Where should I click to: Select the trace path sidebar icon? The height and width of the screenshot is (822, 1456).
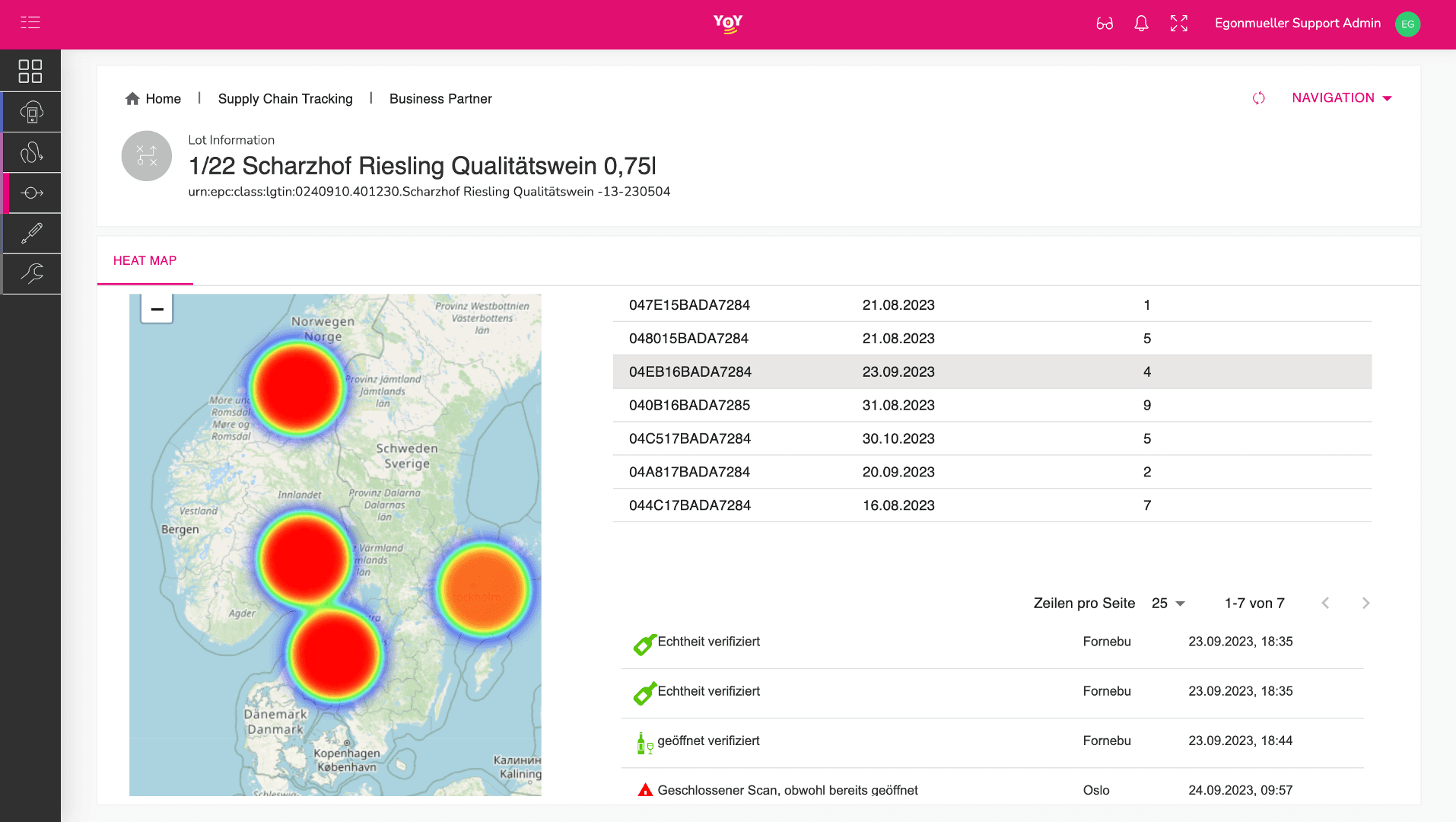(x=31, y=152)
